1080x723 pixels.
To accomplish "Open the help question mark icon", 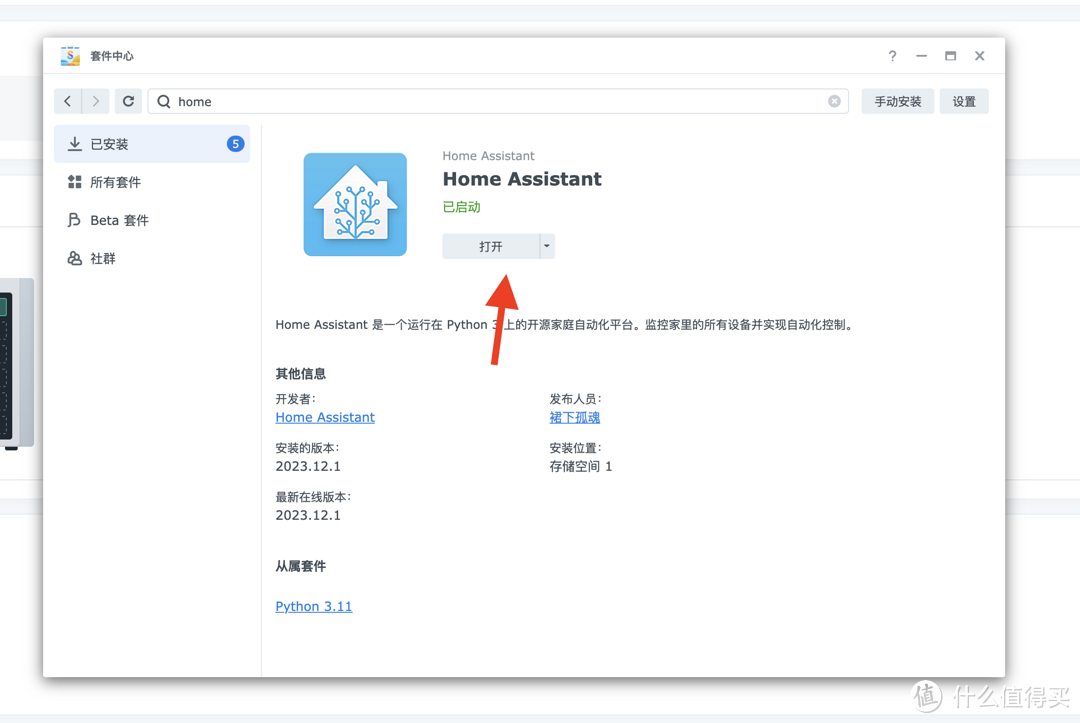I will tap(892, 56).
